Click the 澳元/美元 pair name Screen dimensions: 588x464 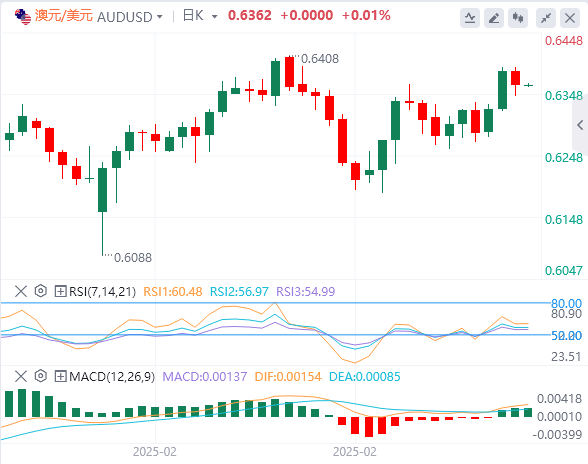pos(64,16)
